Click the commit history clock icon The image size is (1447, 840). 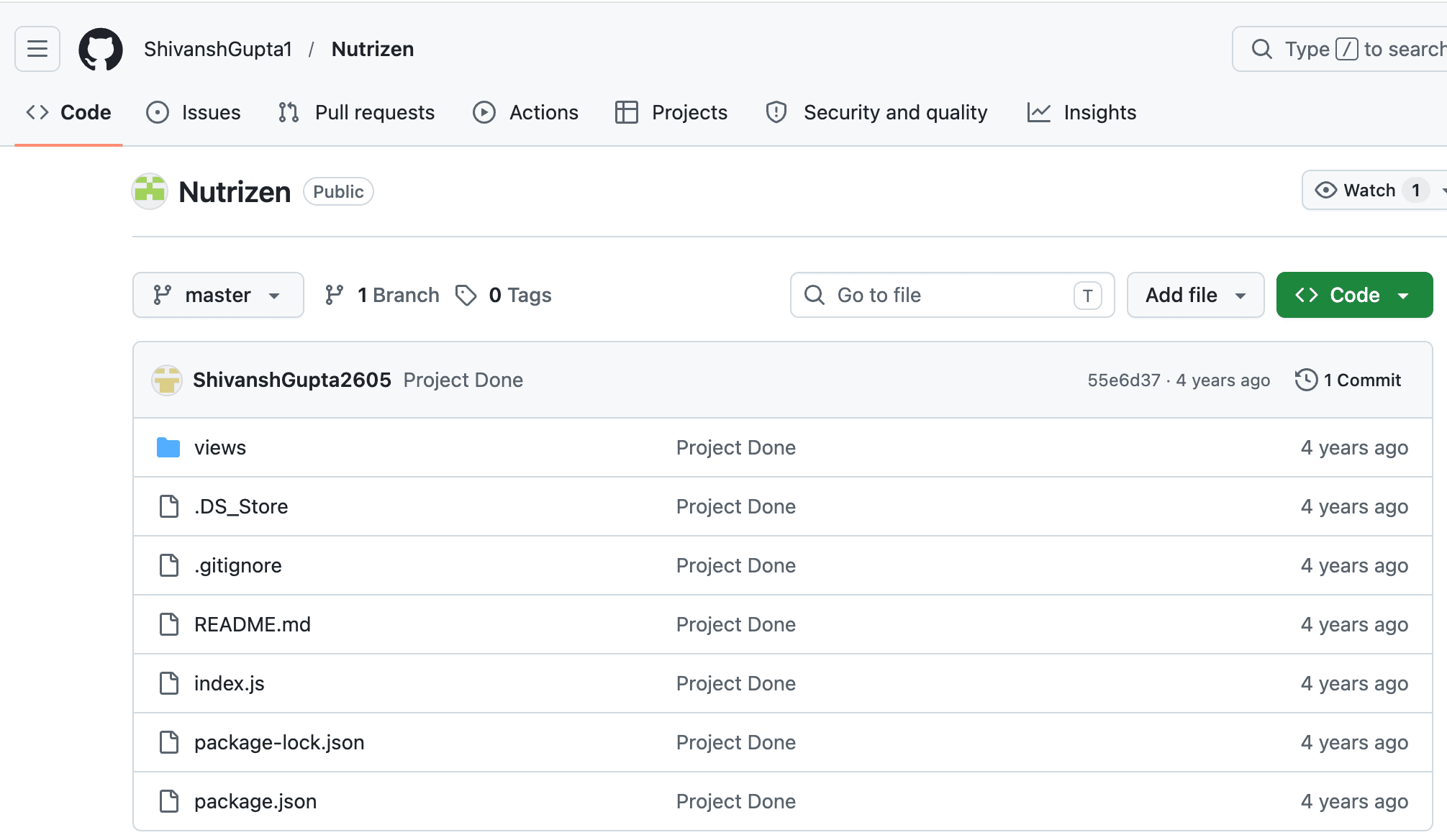pos(1306,380)
